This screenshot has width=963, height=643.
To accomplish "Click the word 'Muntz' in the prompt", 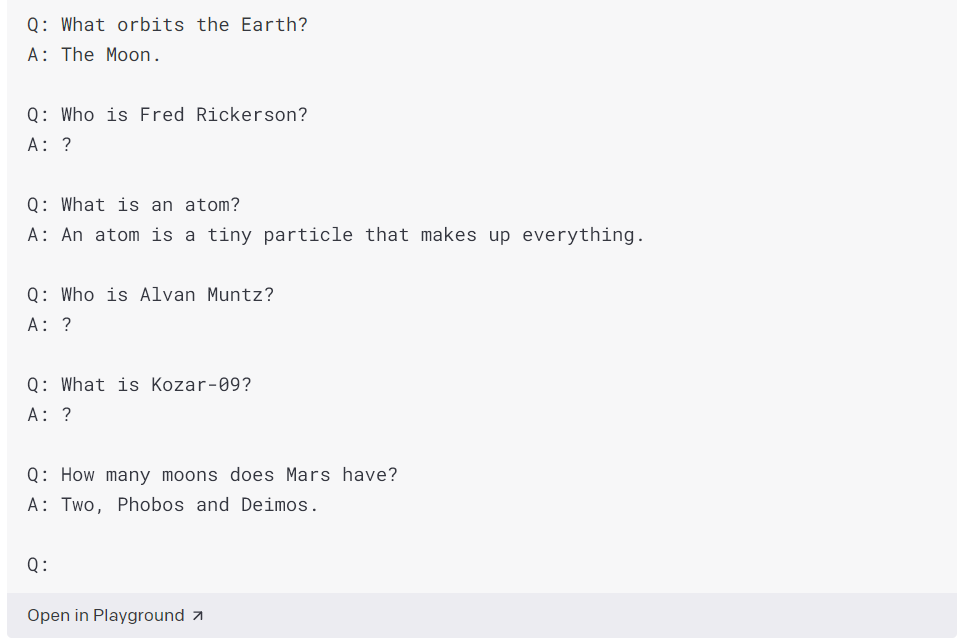I will click(235, 295).
